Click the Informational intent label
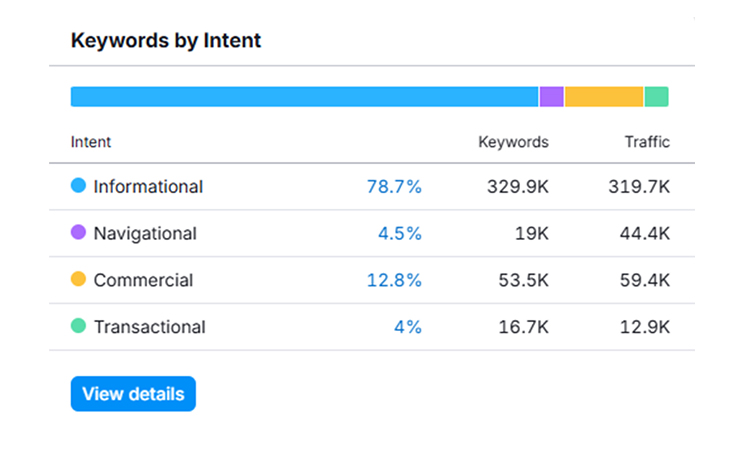The width and height of the screenshot is (750, 450). [148, 187]
